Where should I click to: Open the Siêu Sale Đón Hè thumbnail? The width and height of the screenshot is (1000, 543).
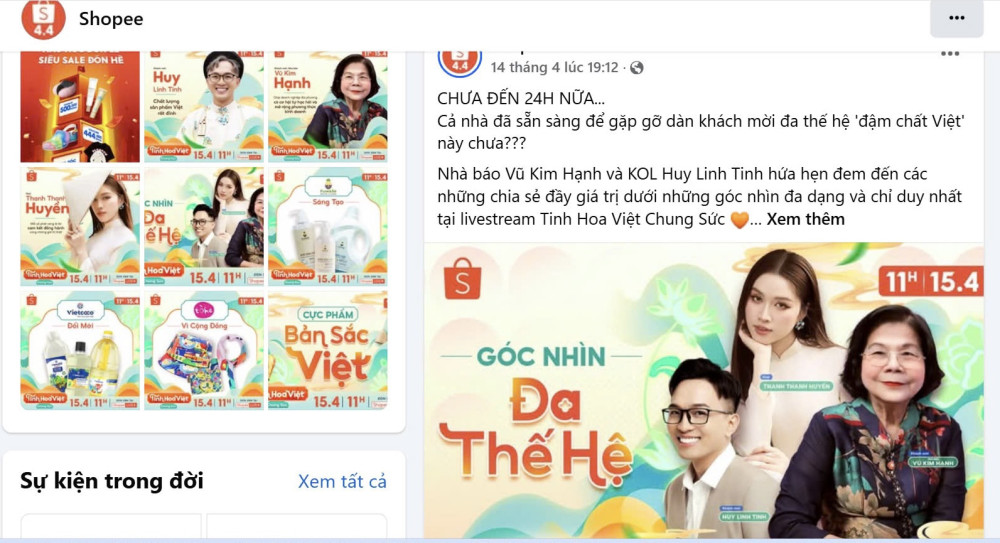coord(80,107)
